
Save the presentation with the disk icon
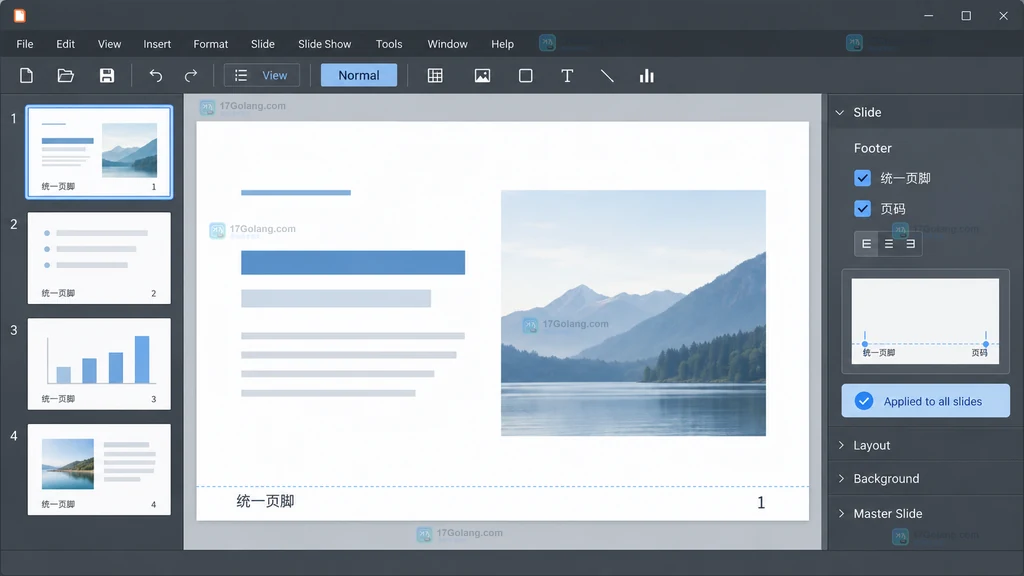[106, 76]
